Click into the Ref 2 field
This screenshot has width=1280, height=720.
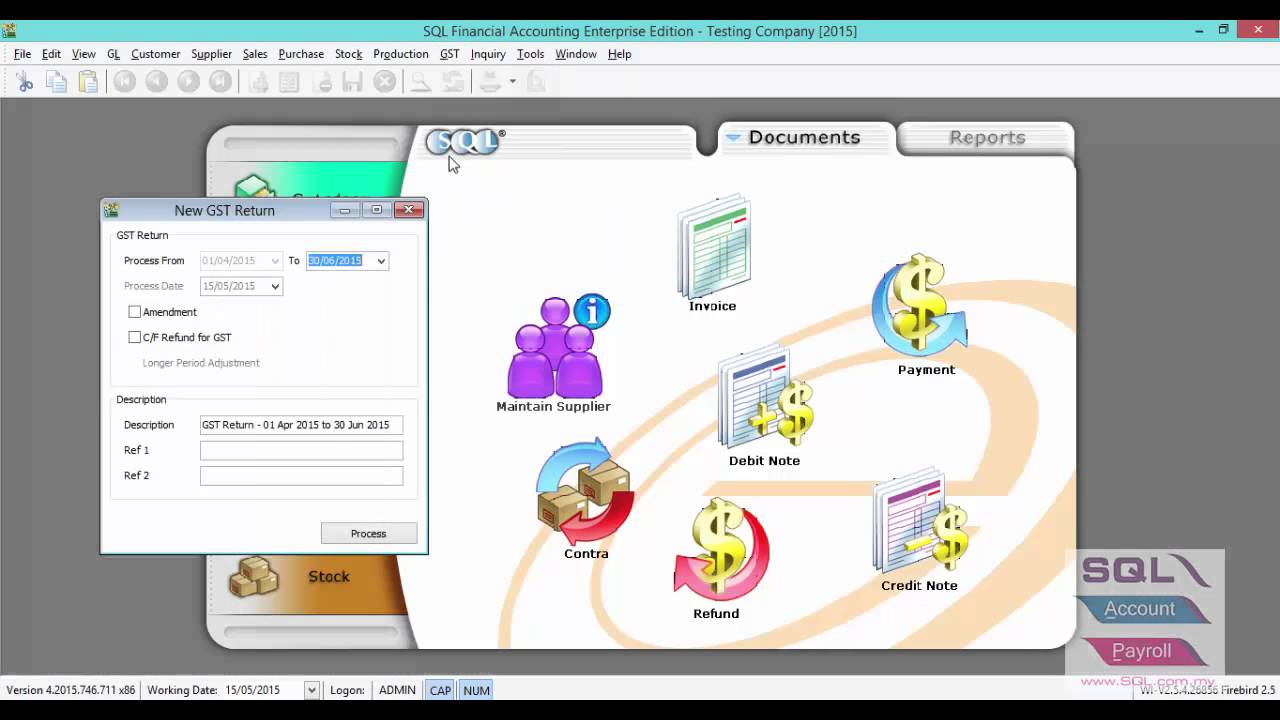click(x=301, y=476)
